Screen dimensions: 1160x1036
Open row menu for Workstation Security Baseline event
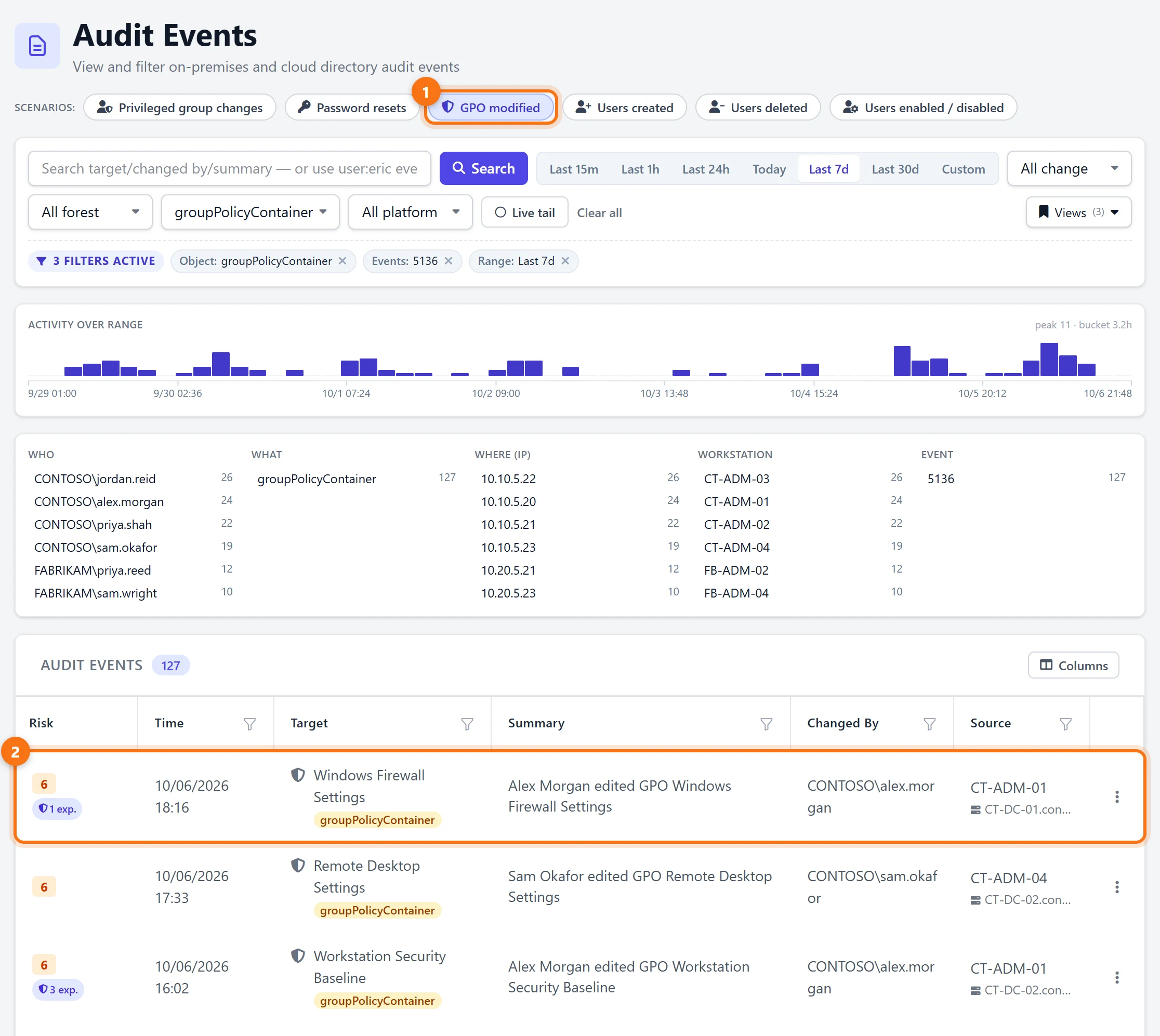click(x=1117, y=977)
